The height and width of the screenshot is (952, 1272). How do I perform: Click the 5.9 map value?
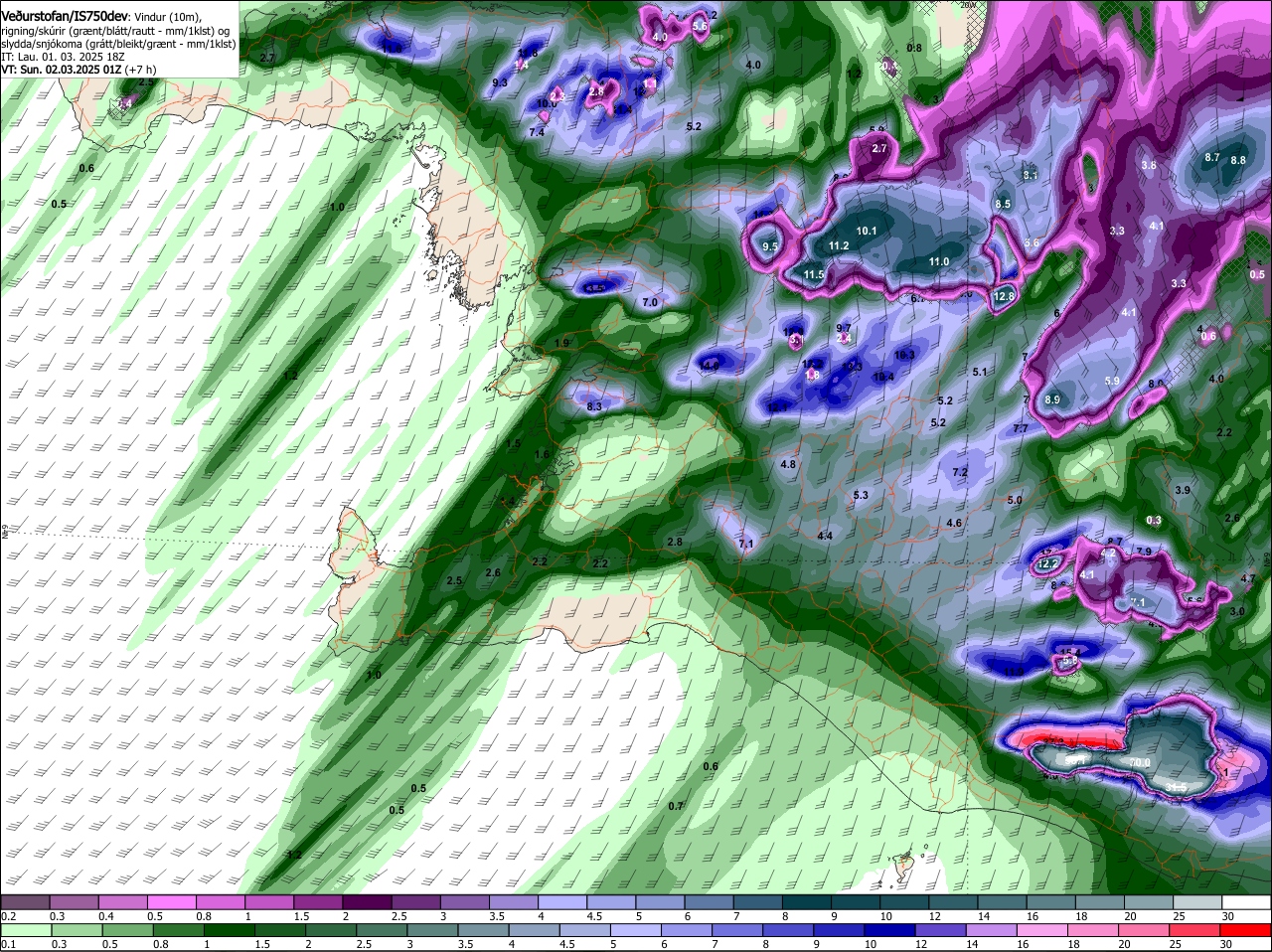1112,381
